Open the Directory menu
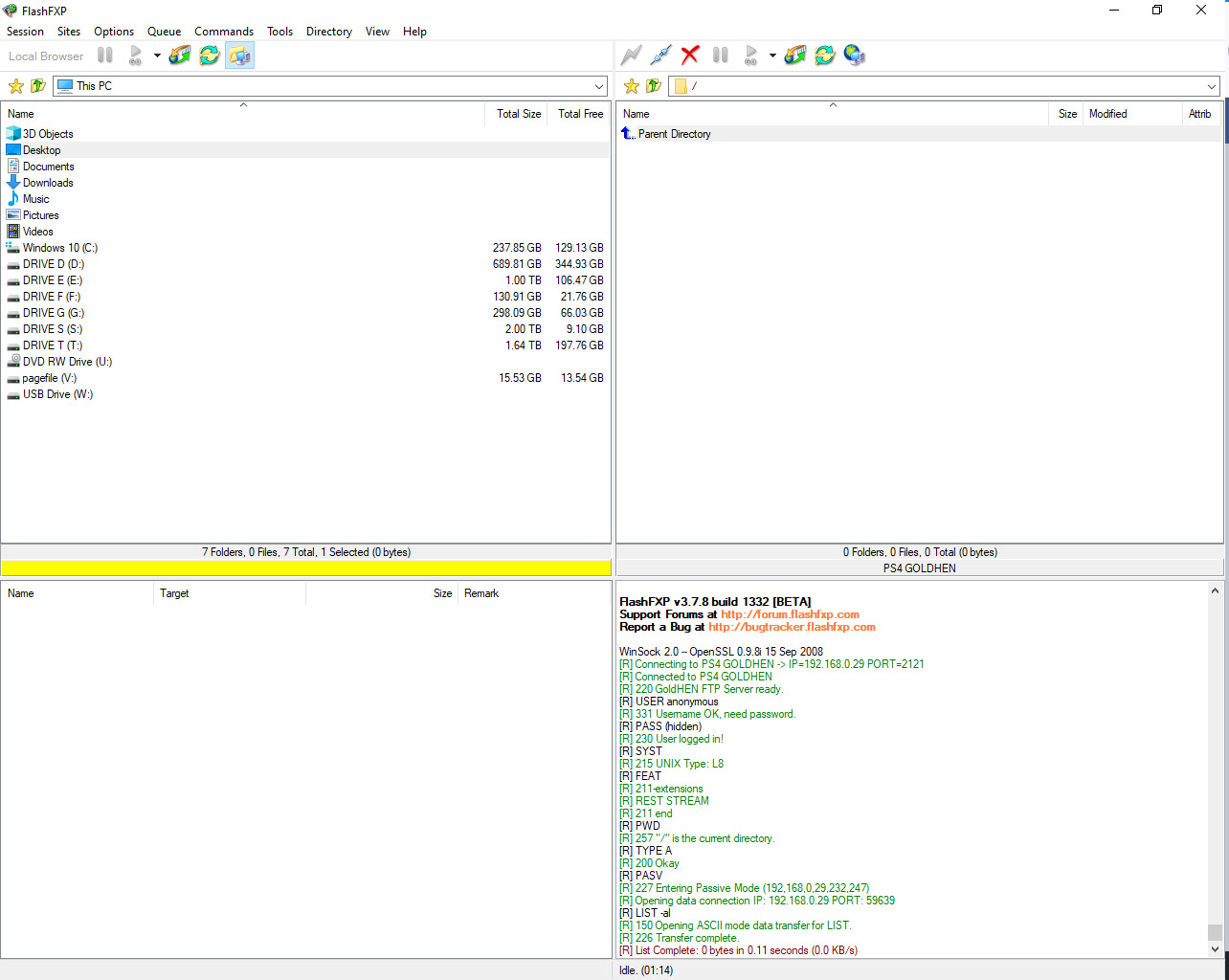 329,32
